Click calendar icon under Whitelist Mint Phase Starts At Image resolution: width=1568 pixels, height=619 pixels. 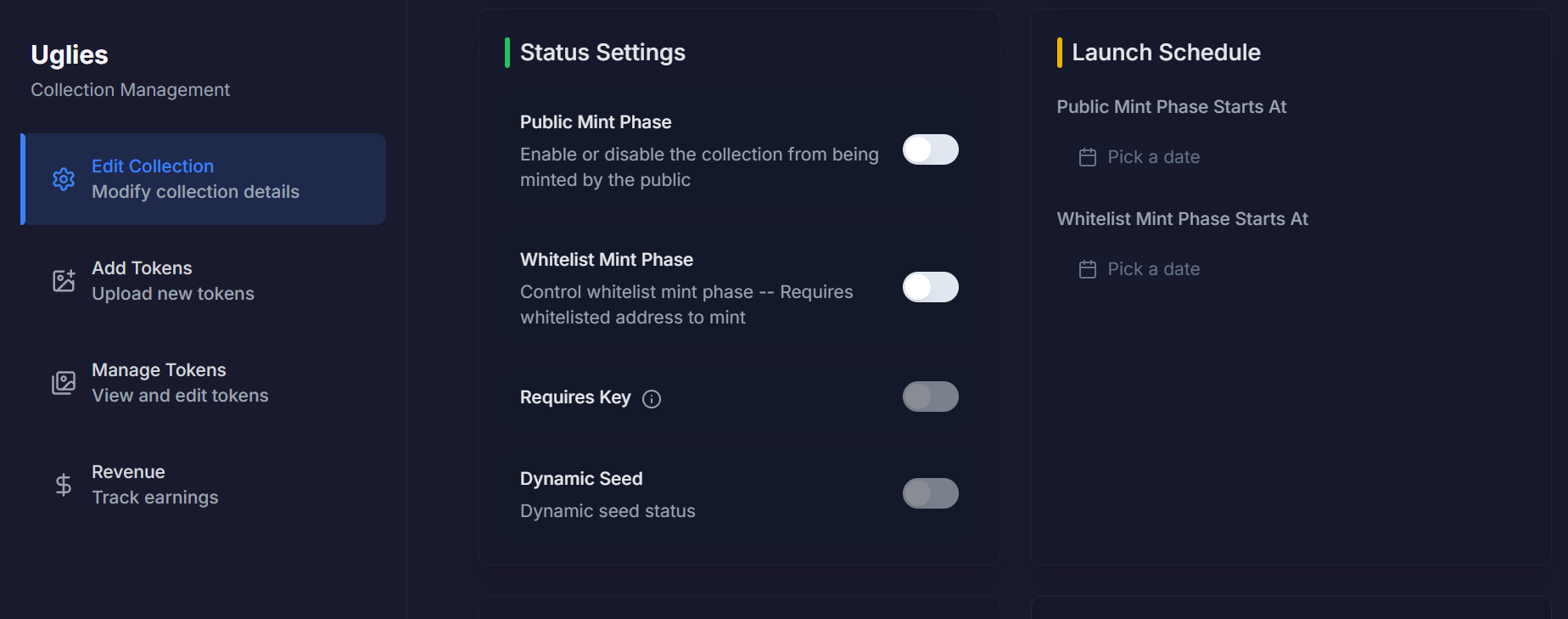[1088, 269]
